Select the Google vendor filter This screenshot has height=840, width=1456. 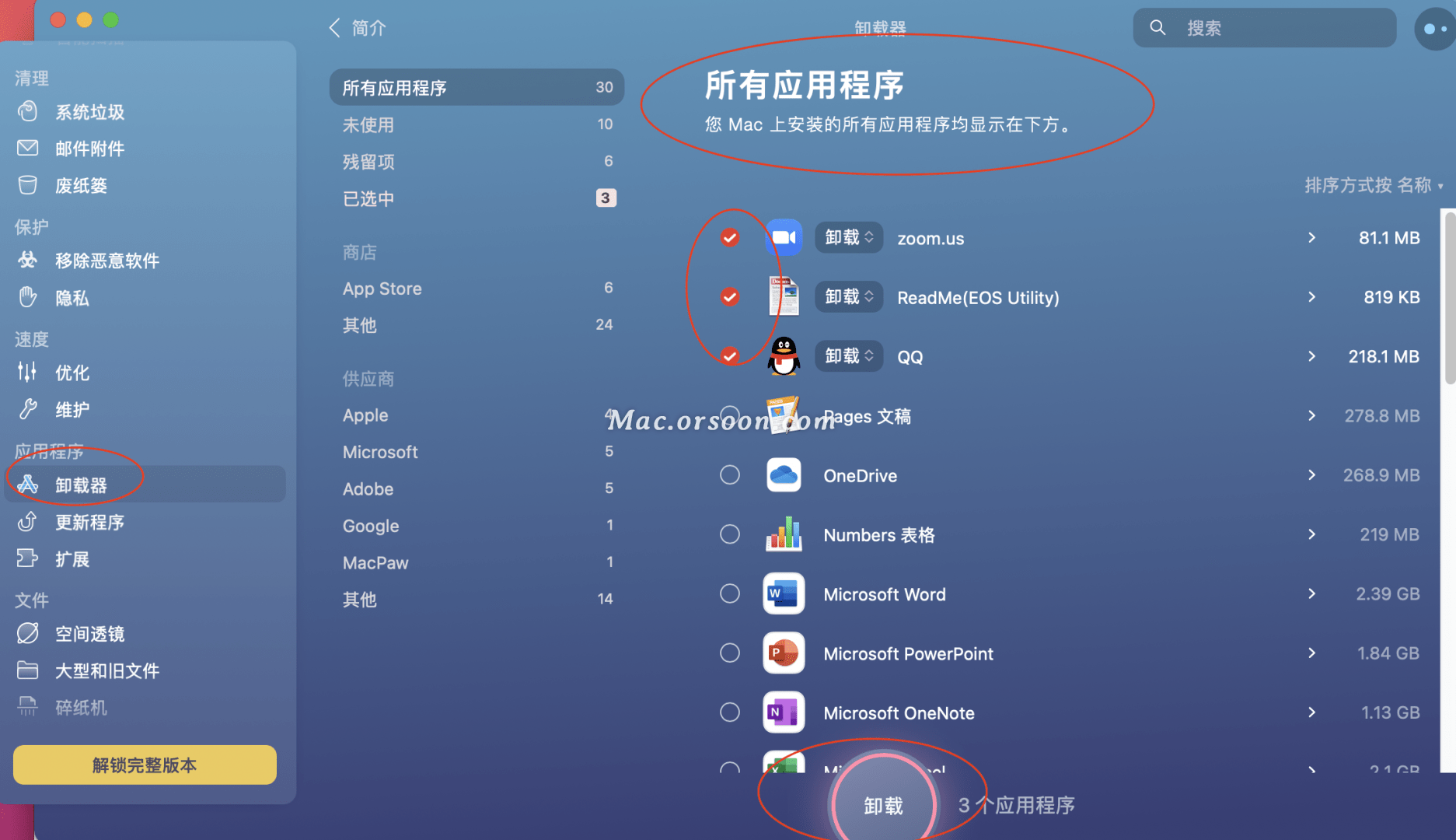477,526
